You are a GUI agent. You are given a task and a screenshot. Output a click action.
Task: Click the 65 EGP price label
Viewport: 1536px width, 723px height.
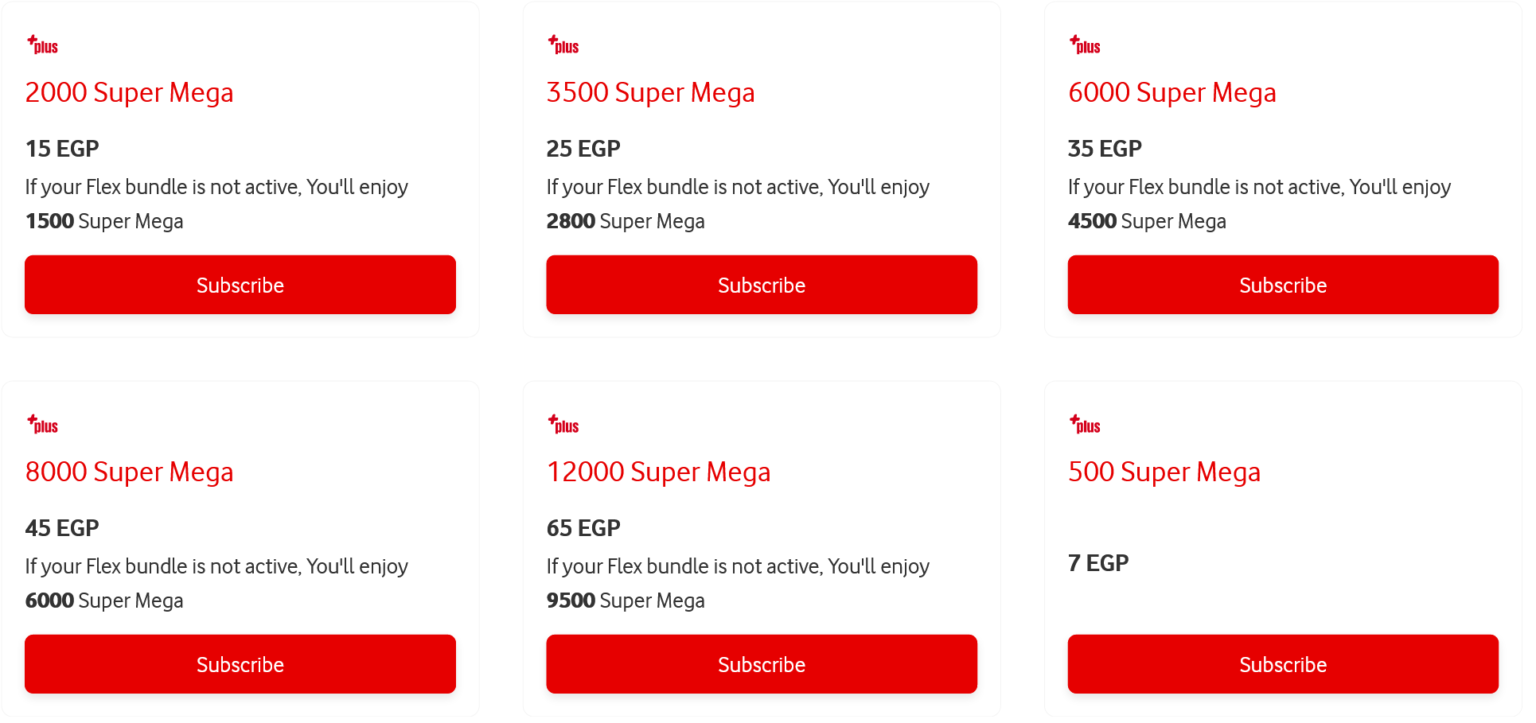tap(583, 528)
